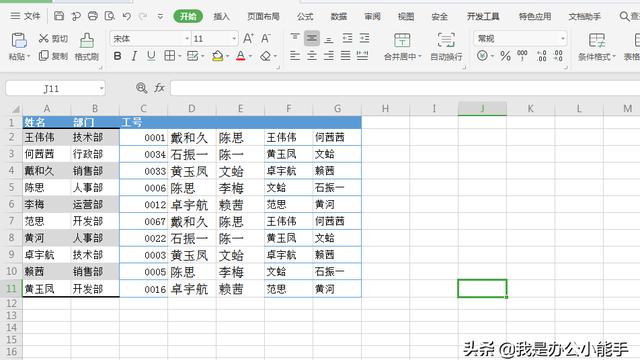The width and height of the screenshot is (640, 360).
Task: Toggle Bold formatting
Action: coord(118,56)
